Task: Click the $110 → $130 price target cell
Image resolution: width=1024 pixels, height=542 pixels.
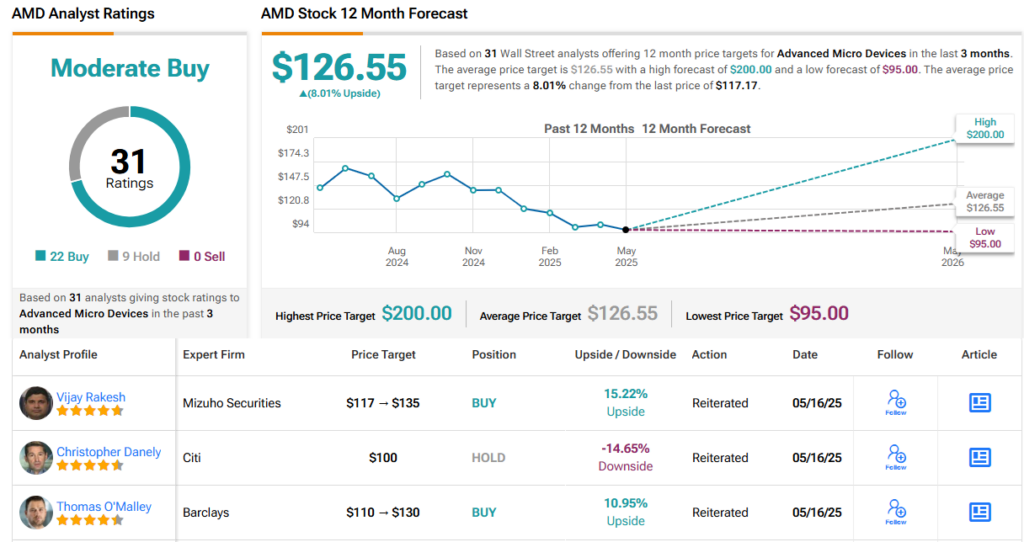Action: pos(383,513)
